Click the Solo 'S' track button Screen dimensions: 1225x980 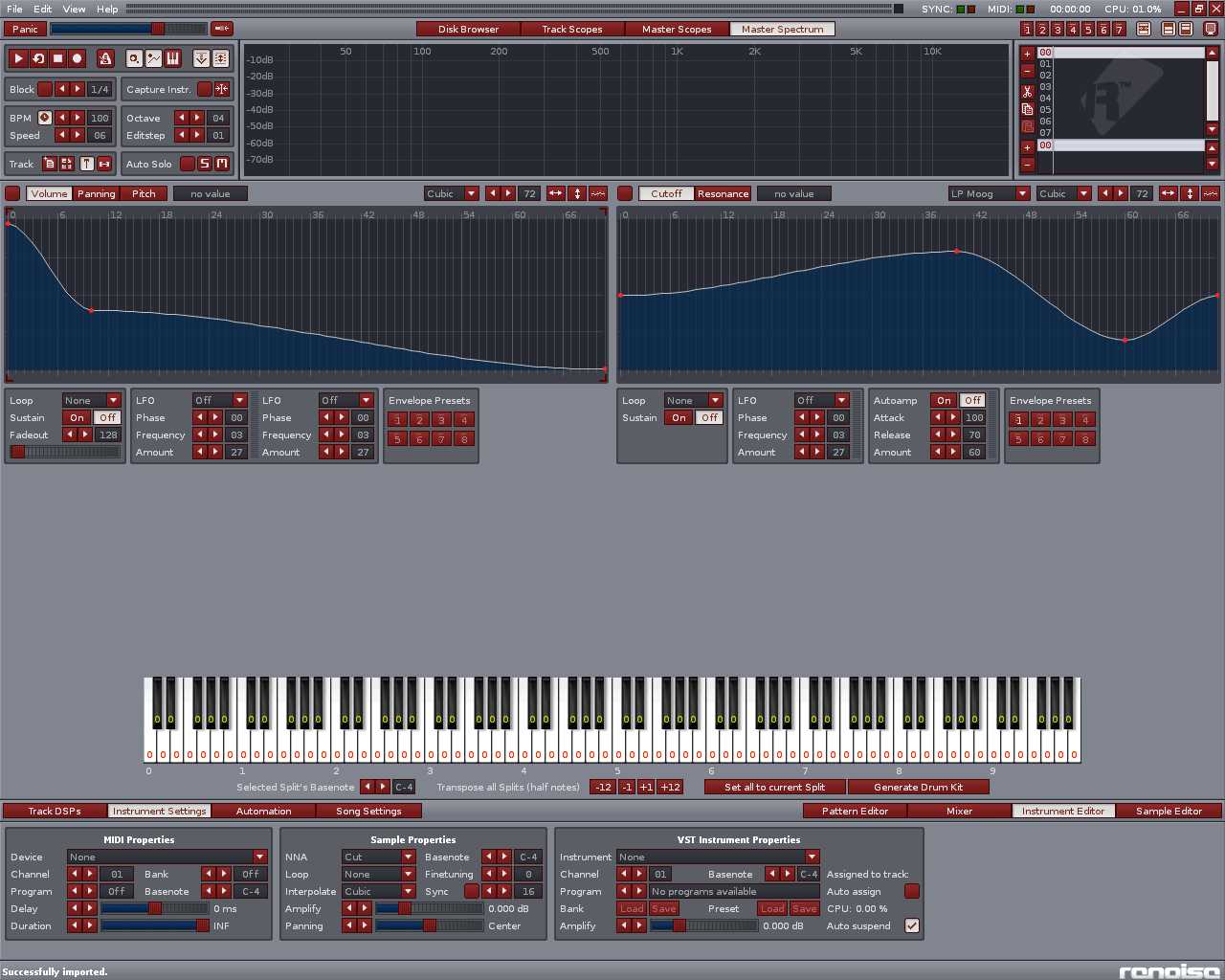(204, 164)
